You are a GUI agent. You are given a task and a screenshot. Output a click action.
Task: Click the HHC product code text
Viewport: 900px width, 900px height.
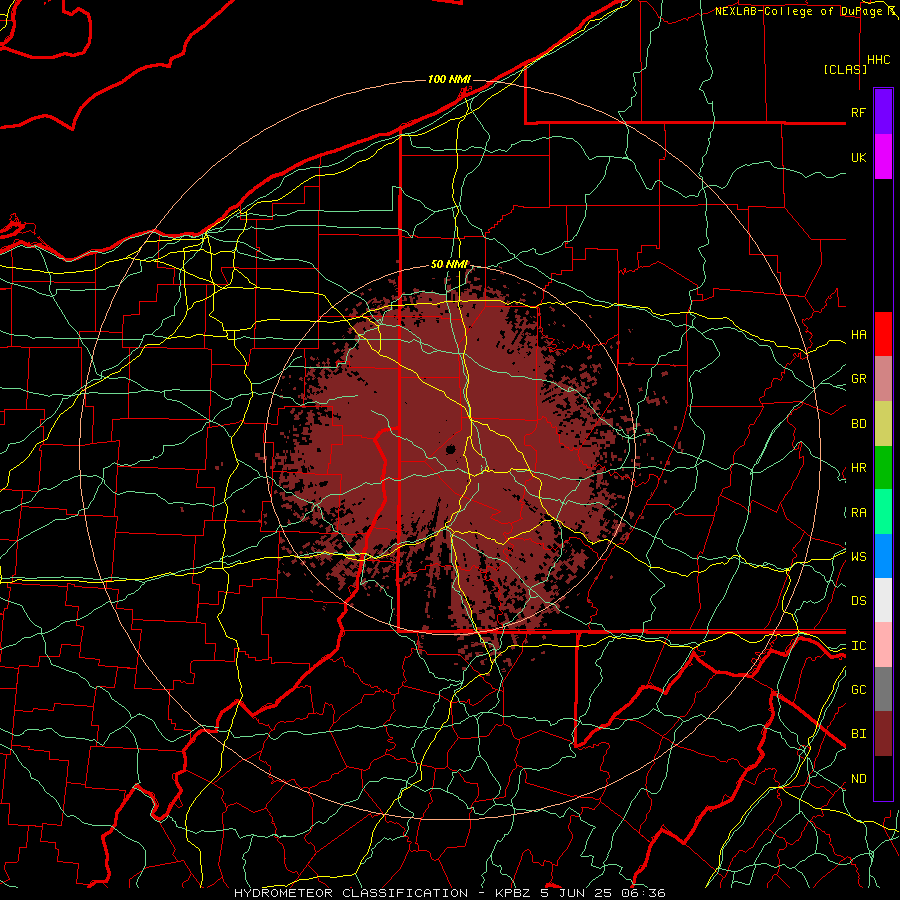pyautogui.click(x=878, y=60)
